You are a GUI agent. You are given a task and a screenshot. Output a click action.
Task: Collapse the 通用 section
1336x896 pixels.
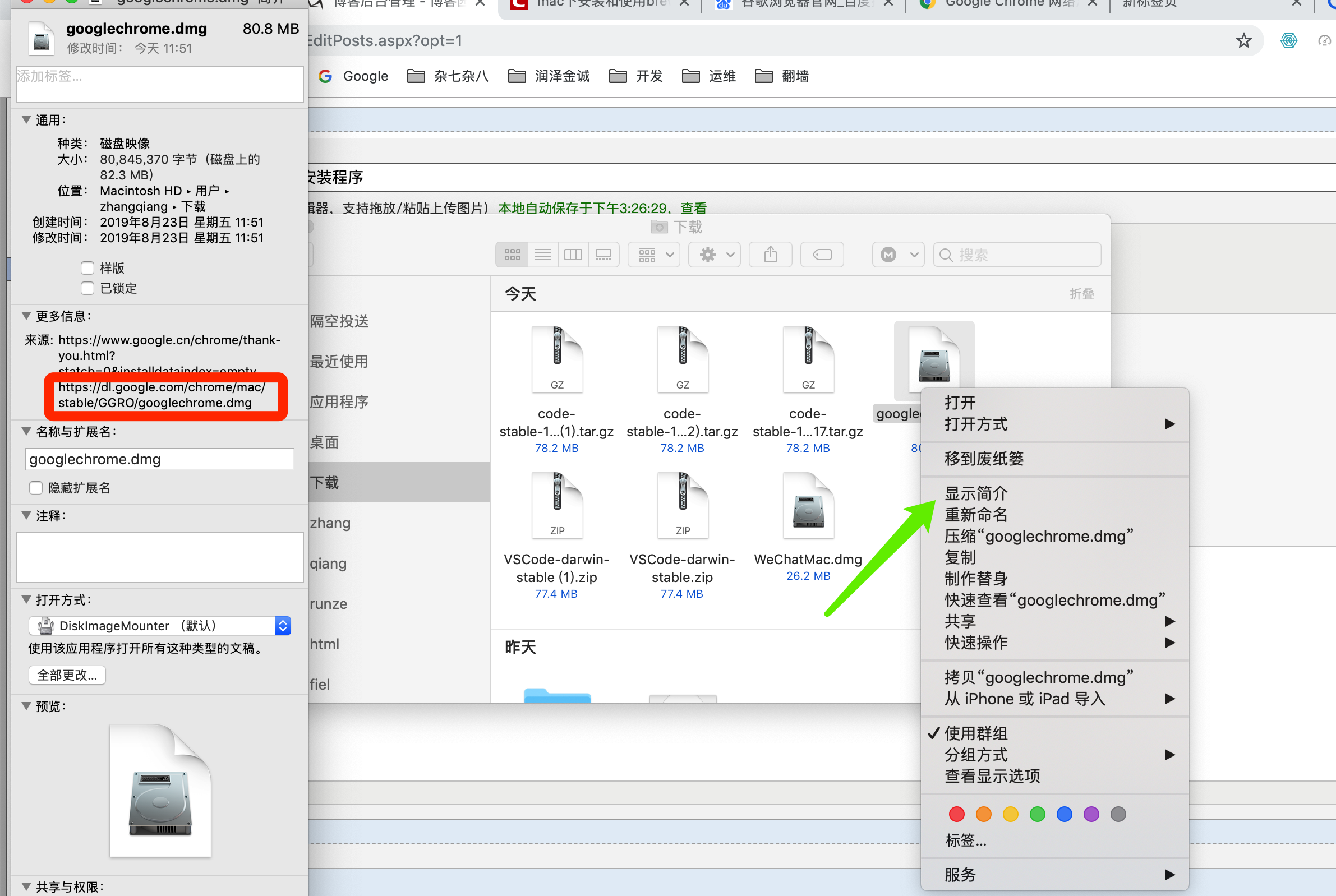26,119
